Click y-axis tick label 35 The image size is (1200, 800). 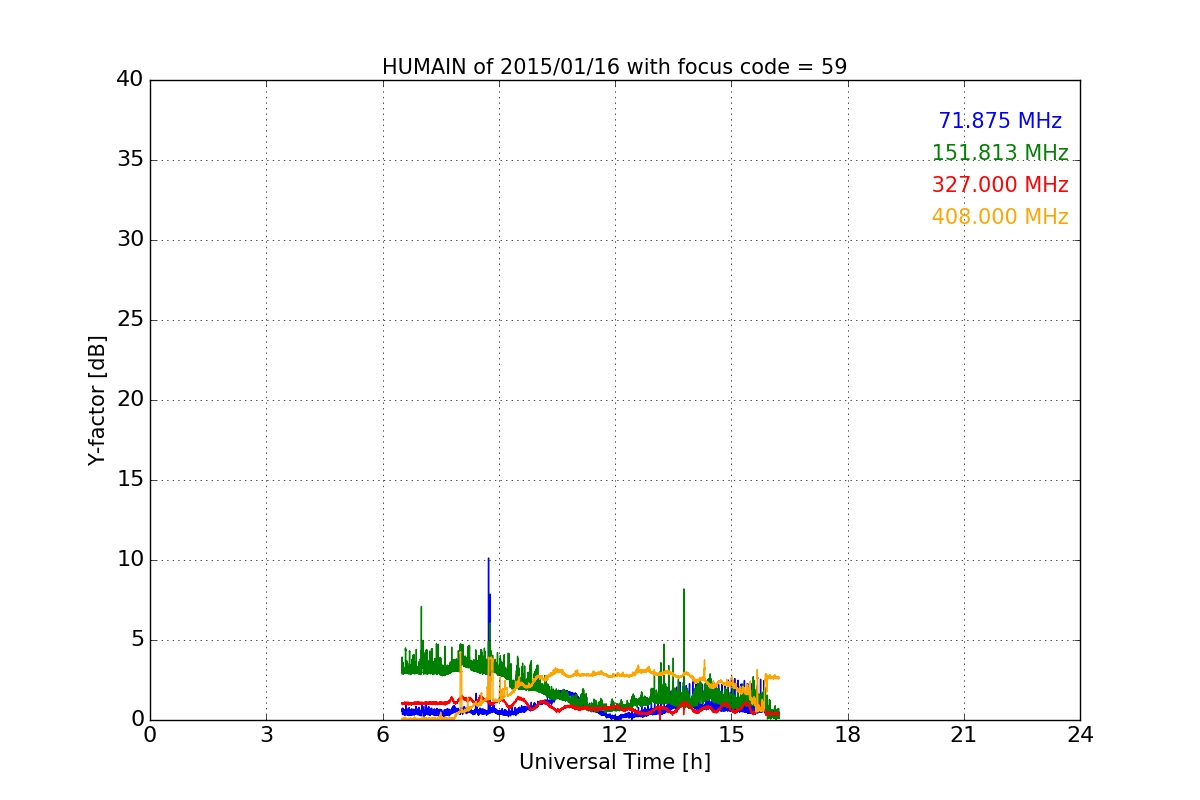pos(129,160)
